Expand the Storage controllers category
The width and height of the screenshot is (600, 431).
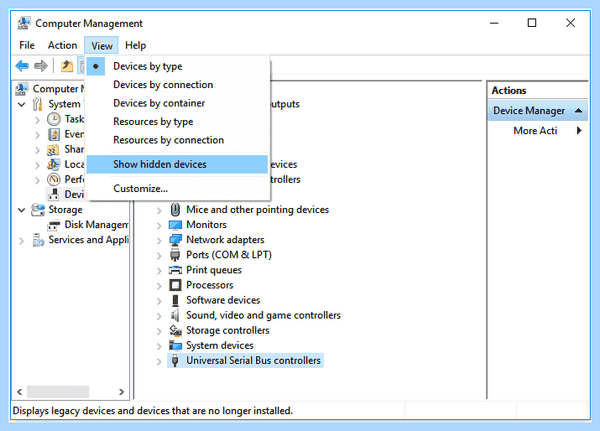pyautogui.click(x=159, y=331)
